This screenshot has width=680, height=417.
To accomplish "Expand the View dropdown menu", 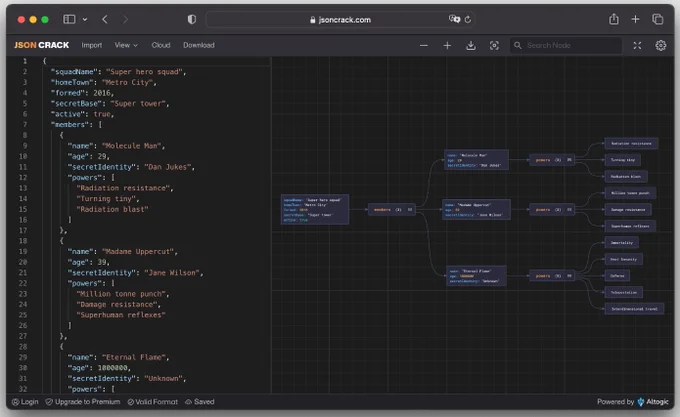I will click(x=126, y=45).
